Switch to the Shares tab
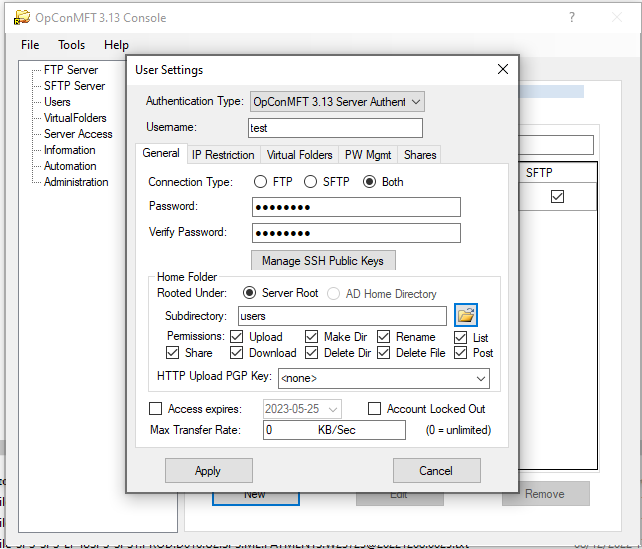642x549 pixels. point(420,155)
